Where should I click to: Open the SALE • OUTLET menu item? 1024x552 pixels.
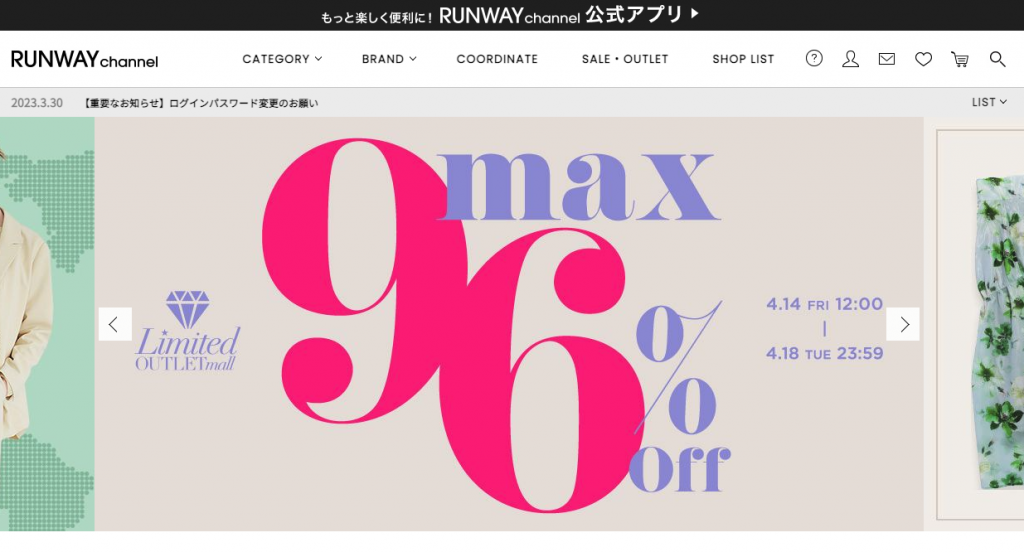tap(625, 59)
